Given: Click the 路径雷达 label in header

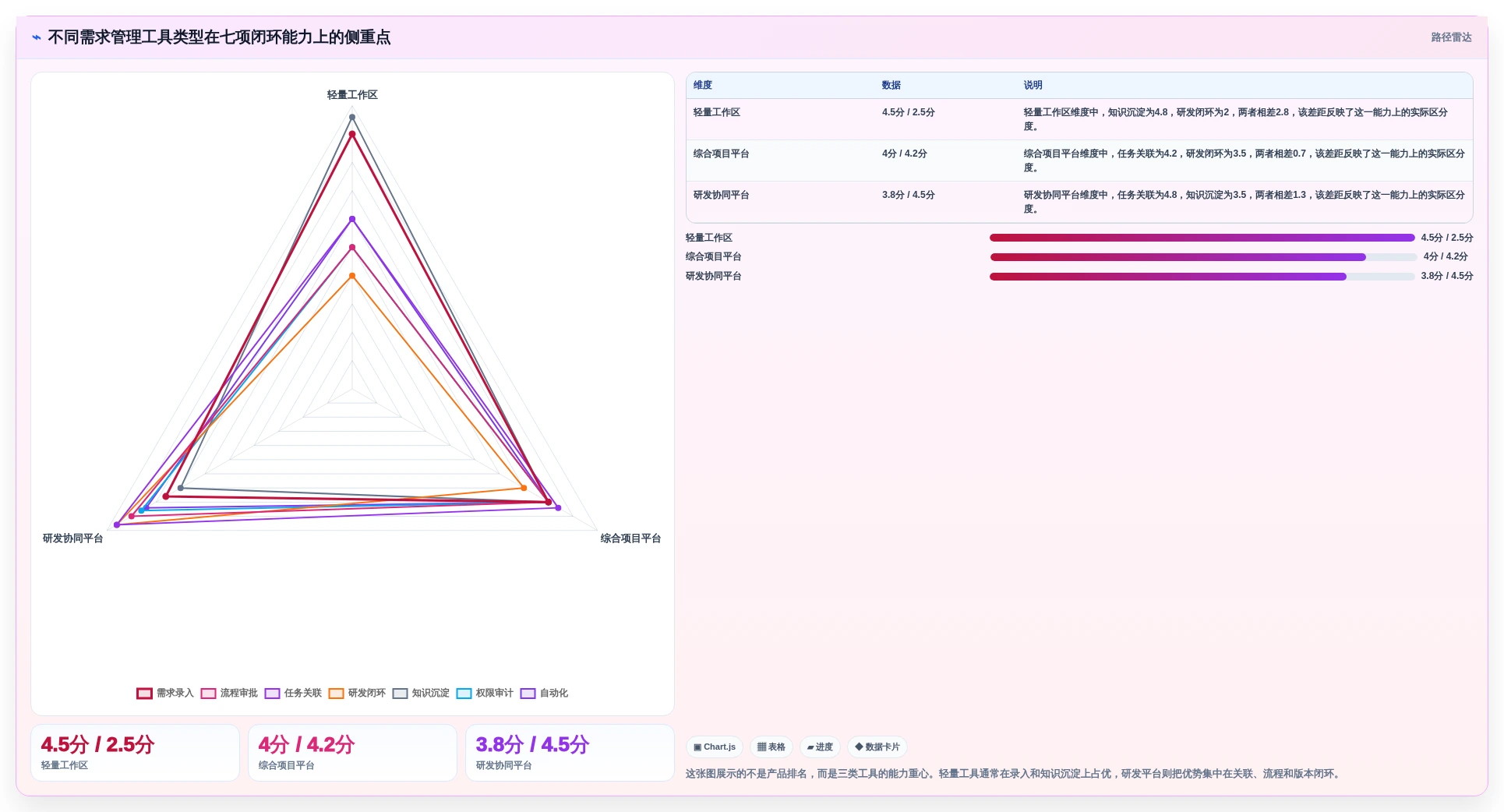Looking at the screenshot, I should 1451,37.
